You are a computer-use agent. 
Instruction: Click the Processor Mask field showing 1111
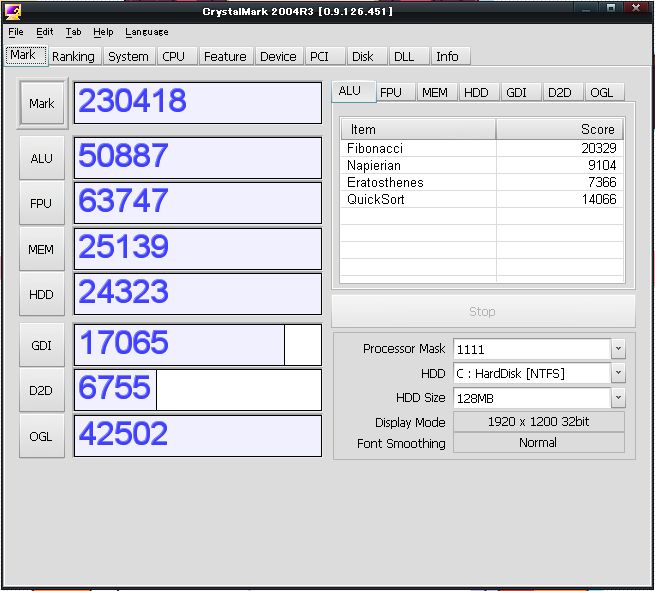(532, 349)
